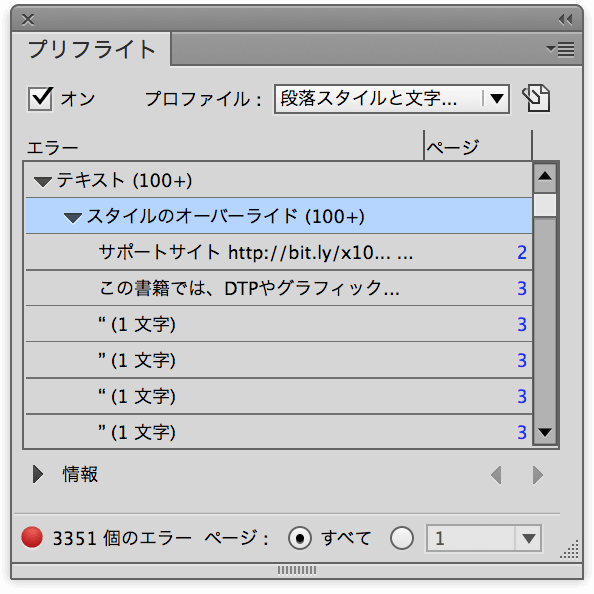Select the プリフライト panel tab
The width and height of the screenshot is (594, 594).
click(x=91, y=49)
